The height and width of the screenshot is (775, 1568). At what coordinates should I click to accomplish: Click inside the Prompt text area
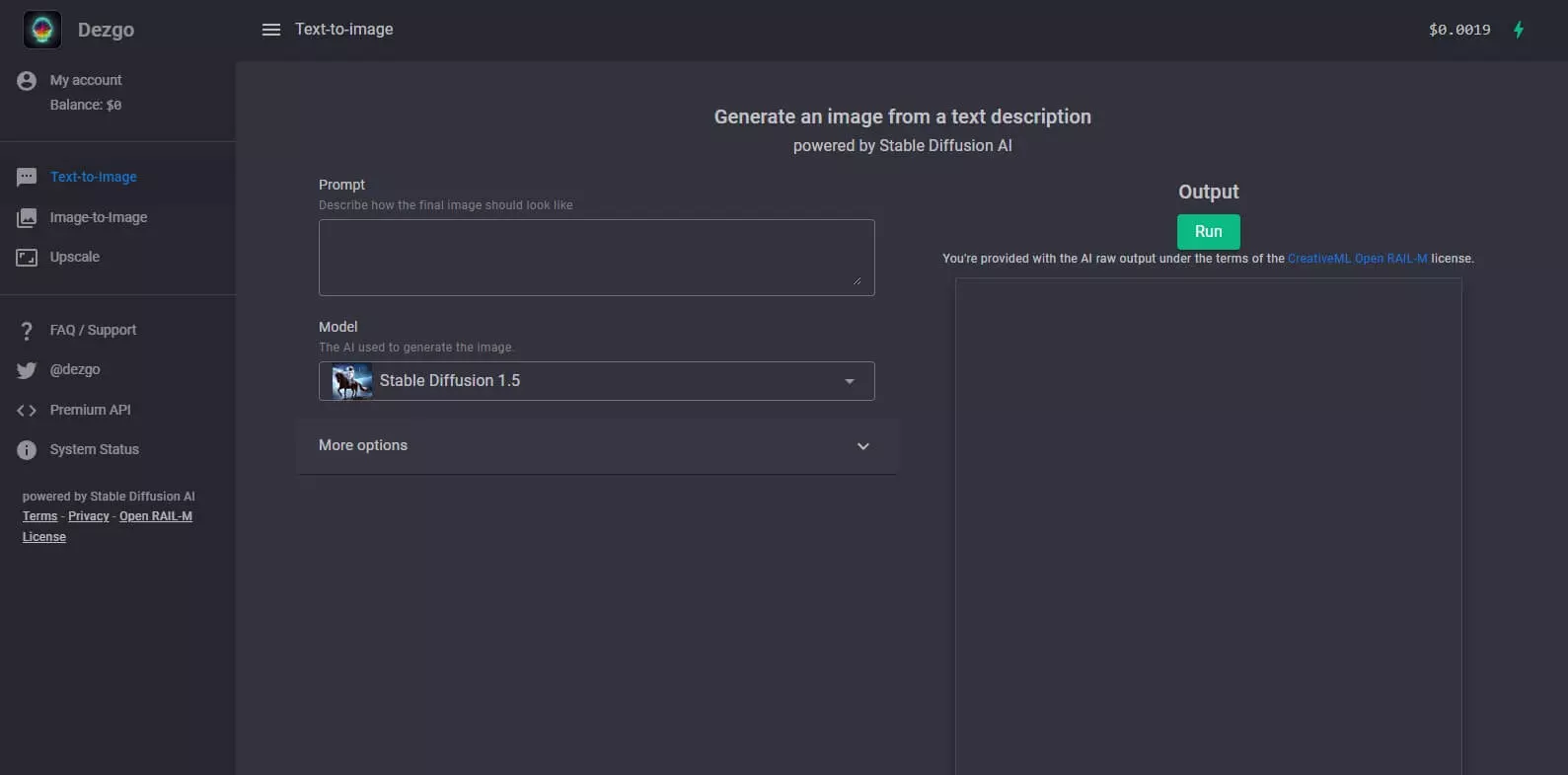click(597, 258)
